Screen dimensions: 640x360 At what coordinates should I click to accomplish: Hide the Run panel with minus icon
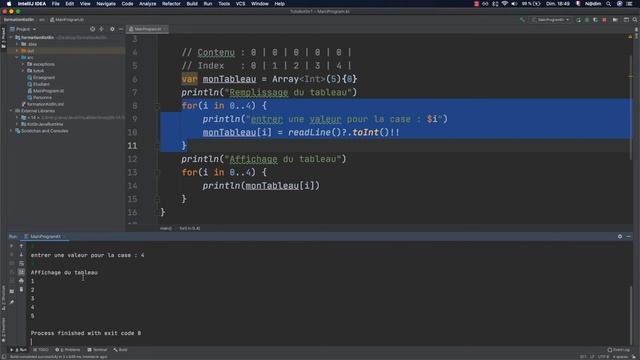point(629,236)
